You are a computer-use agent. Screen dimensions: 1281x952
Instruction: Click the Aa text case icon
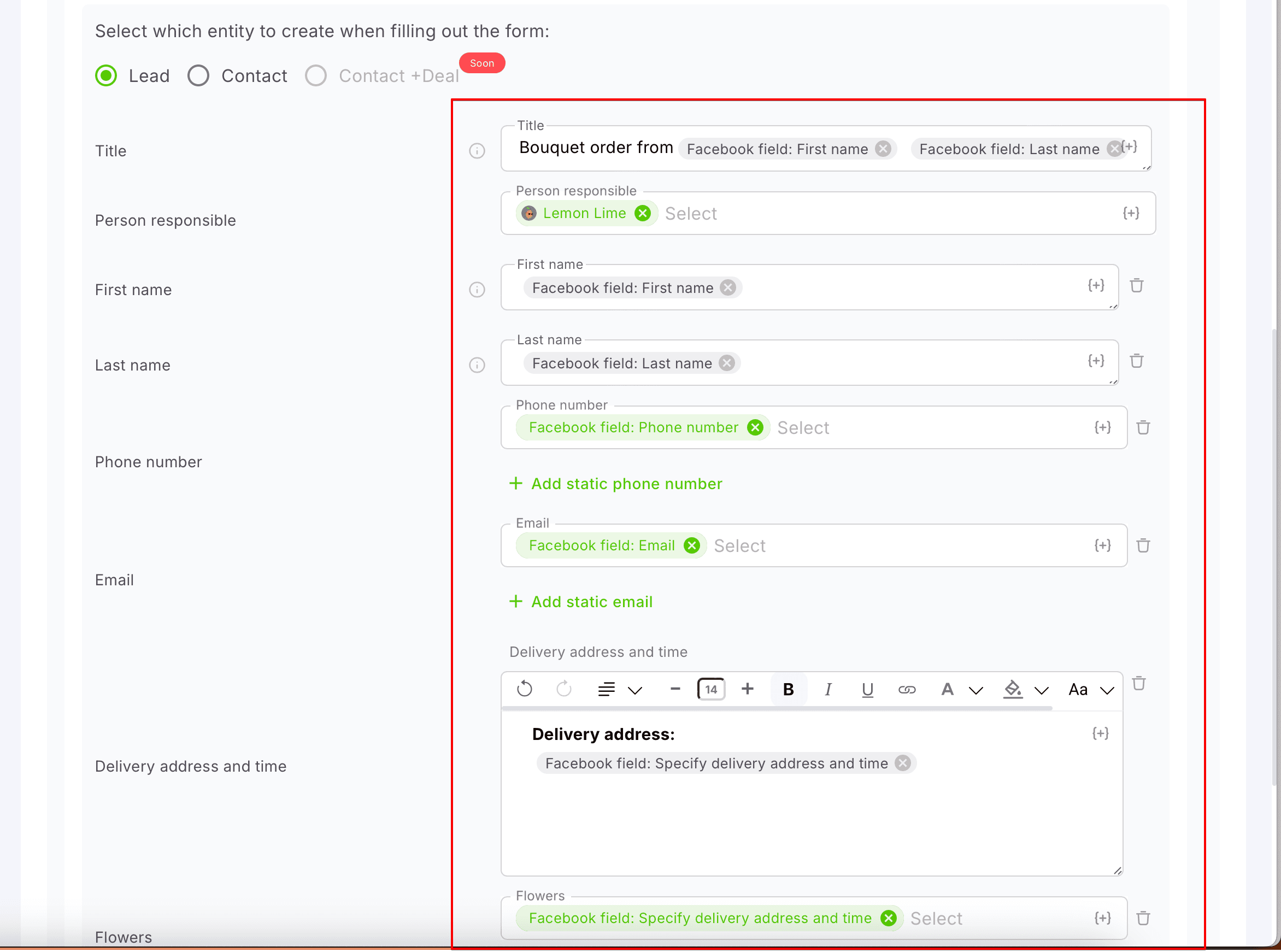pos(1078,689)
